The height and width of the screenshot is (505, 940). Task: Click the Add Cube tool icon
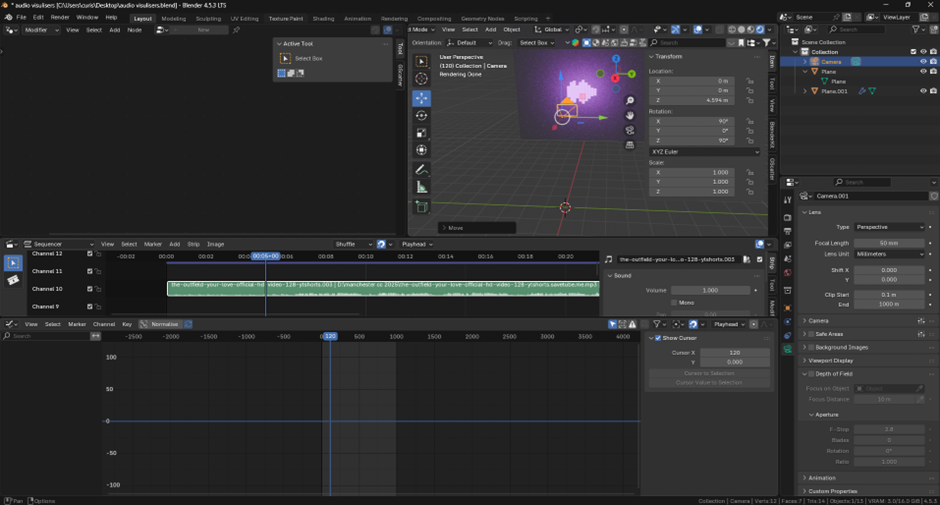(x=421, y=207)
